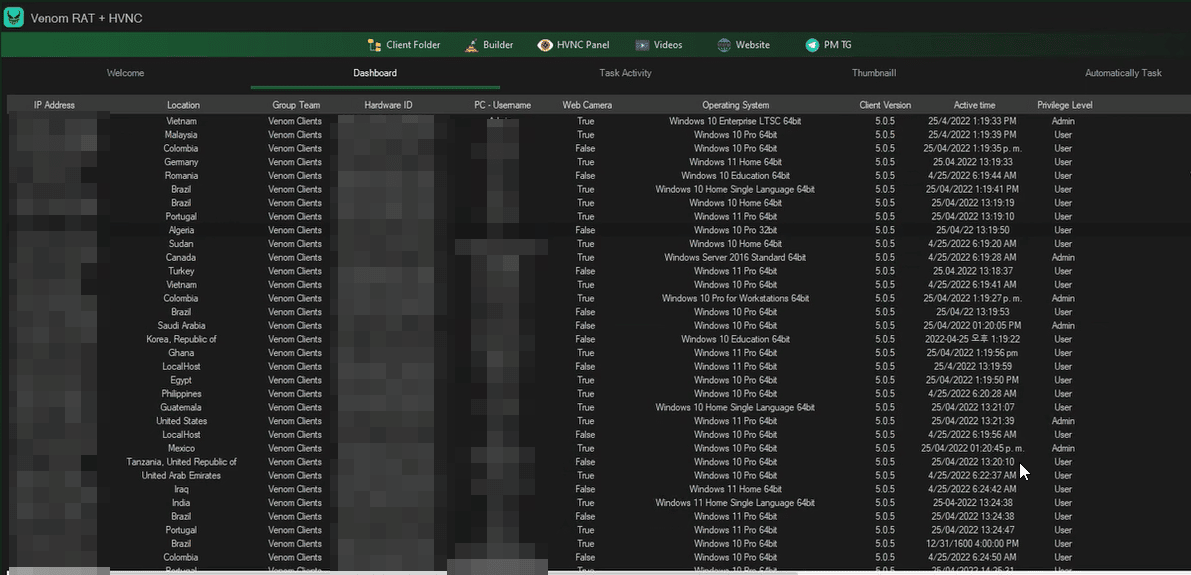Select the United Arab Emirates location cell
This screenshot has height=575, width=1191.
point(182,475)
